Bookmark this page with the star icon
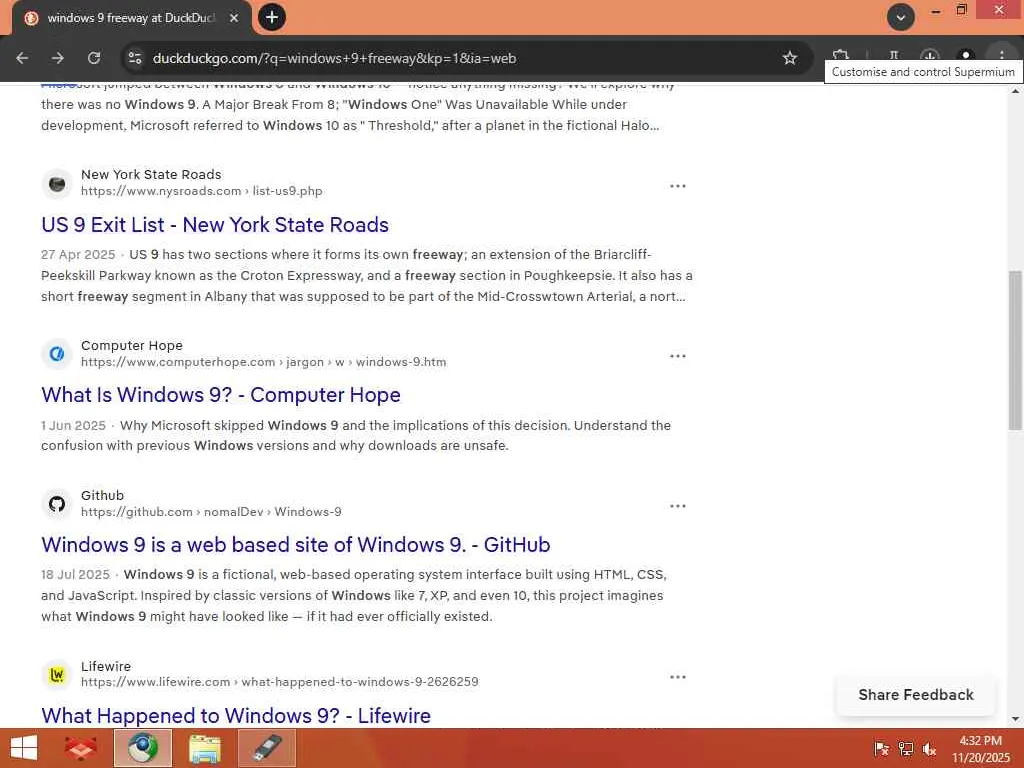 point(790,58)
